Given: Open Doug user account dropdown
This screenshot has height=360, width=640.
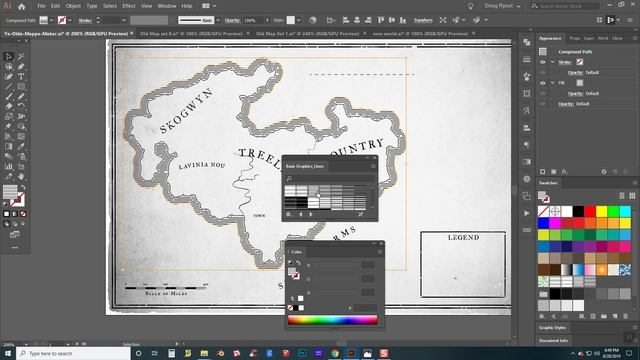Looking at the screenshot, I should [x=502, y=6].
